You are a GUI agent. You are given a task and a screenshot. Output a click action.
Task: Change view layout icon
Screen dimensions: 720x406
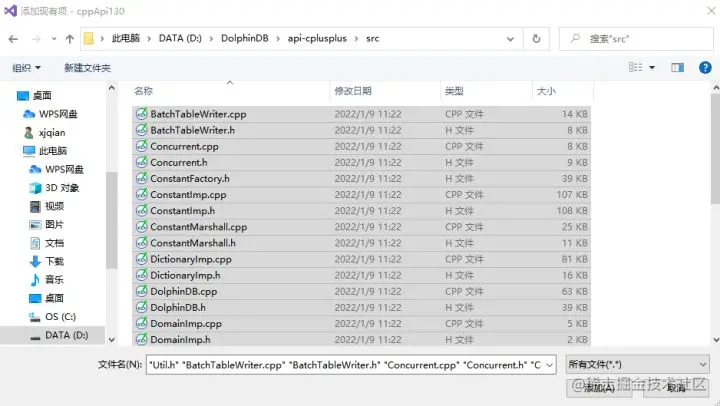point(636,68)
